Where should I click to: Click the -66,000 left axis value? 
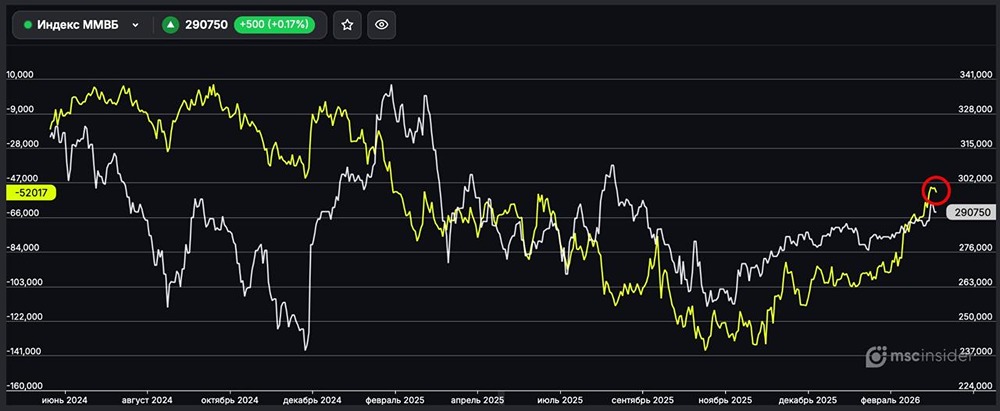[22, 213]
